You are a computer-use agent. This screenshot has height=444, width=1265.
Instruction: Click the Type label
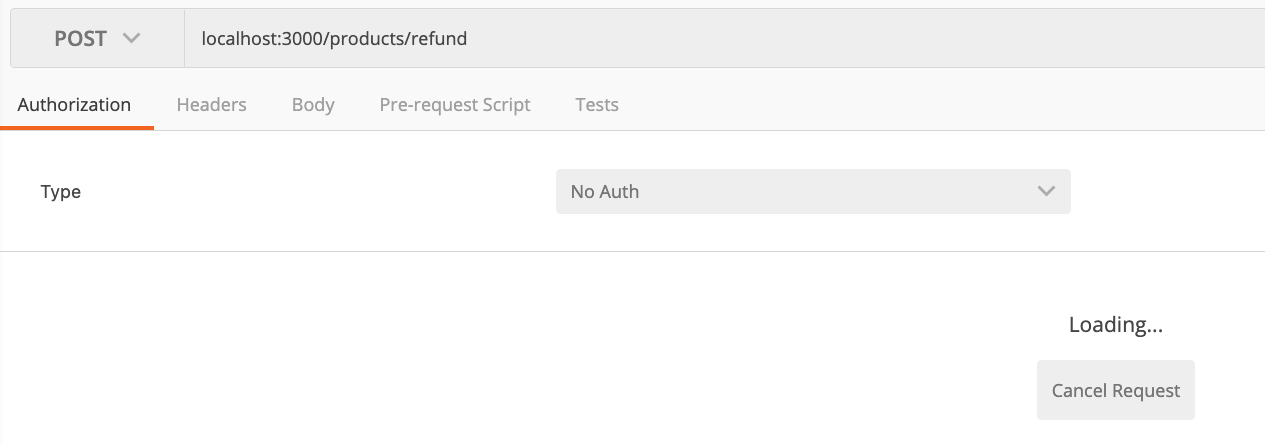point(61,192)
